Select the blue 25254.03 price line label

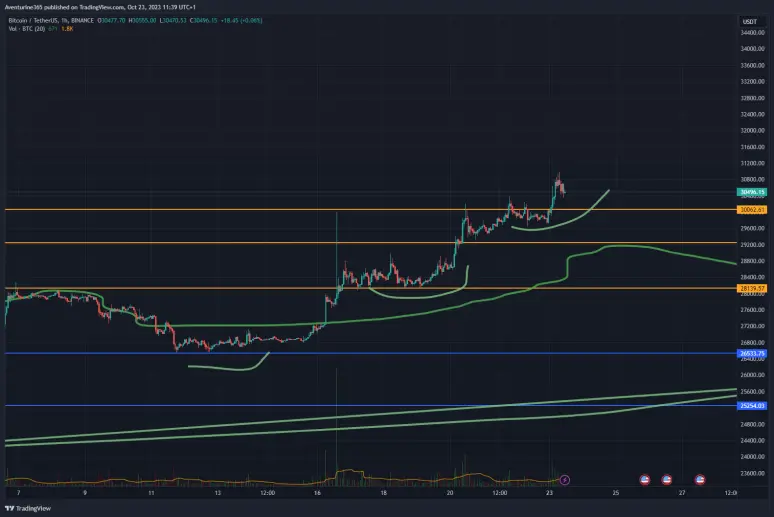coord(752,406)
